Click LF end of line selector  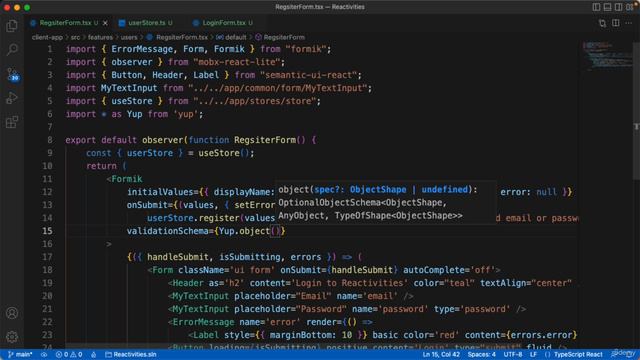pos(533,354)
